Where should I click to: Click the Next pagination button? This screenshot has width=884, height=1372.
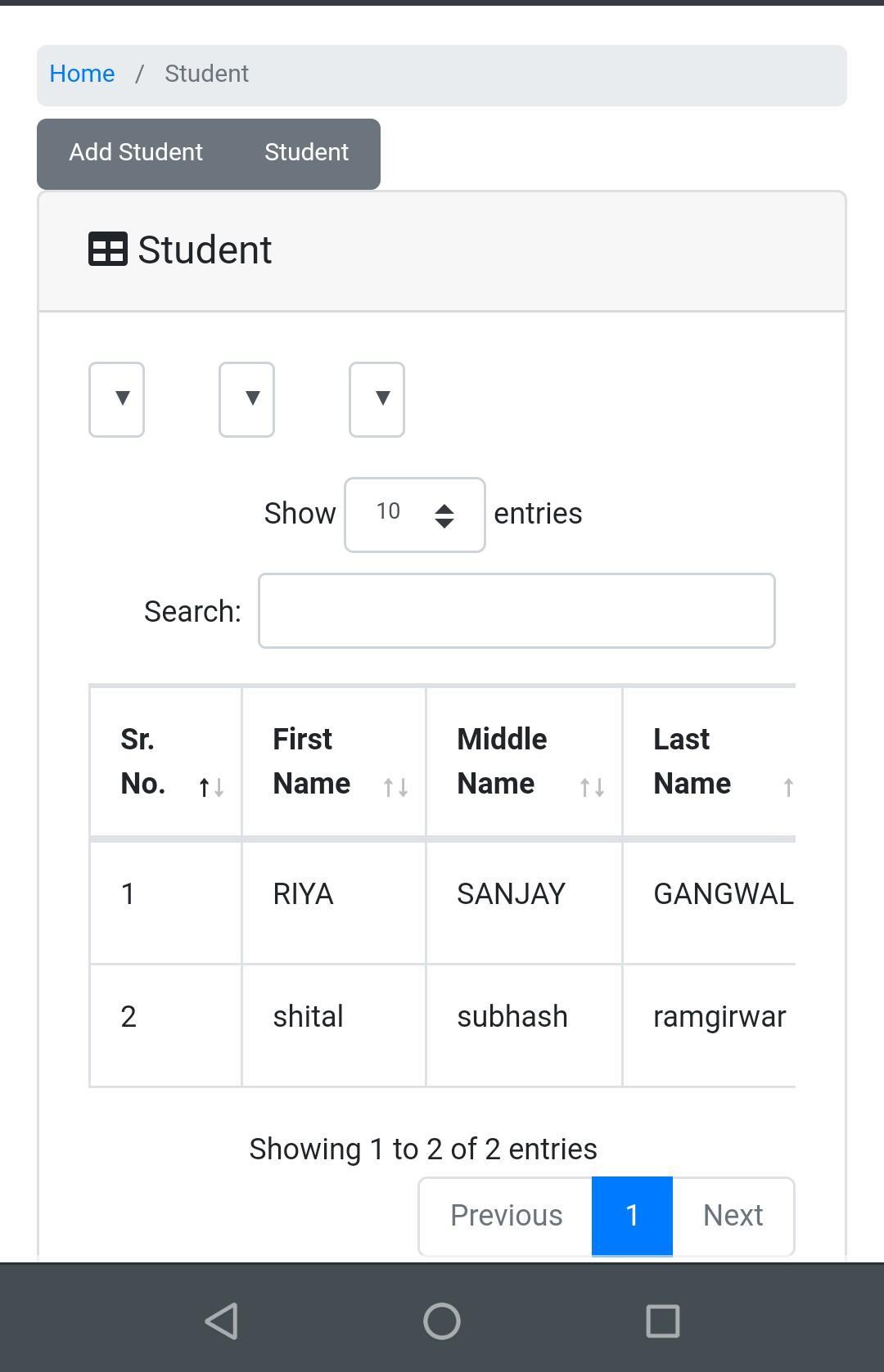point(733,1216)
